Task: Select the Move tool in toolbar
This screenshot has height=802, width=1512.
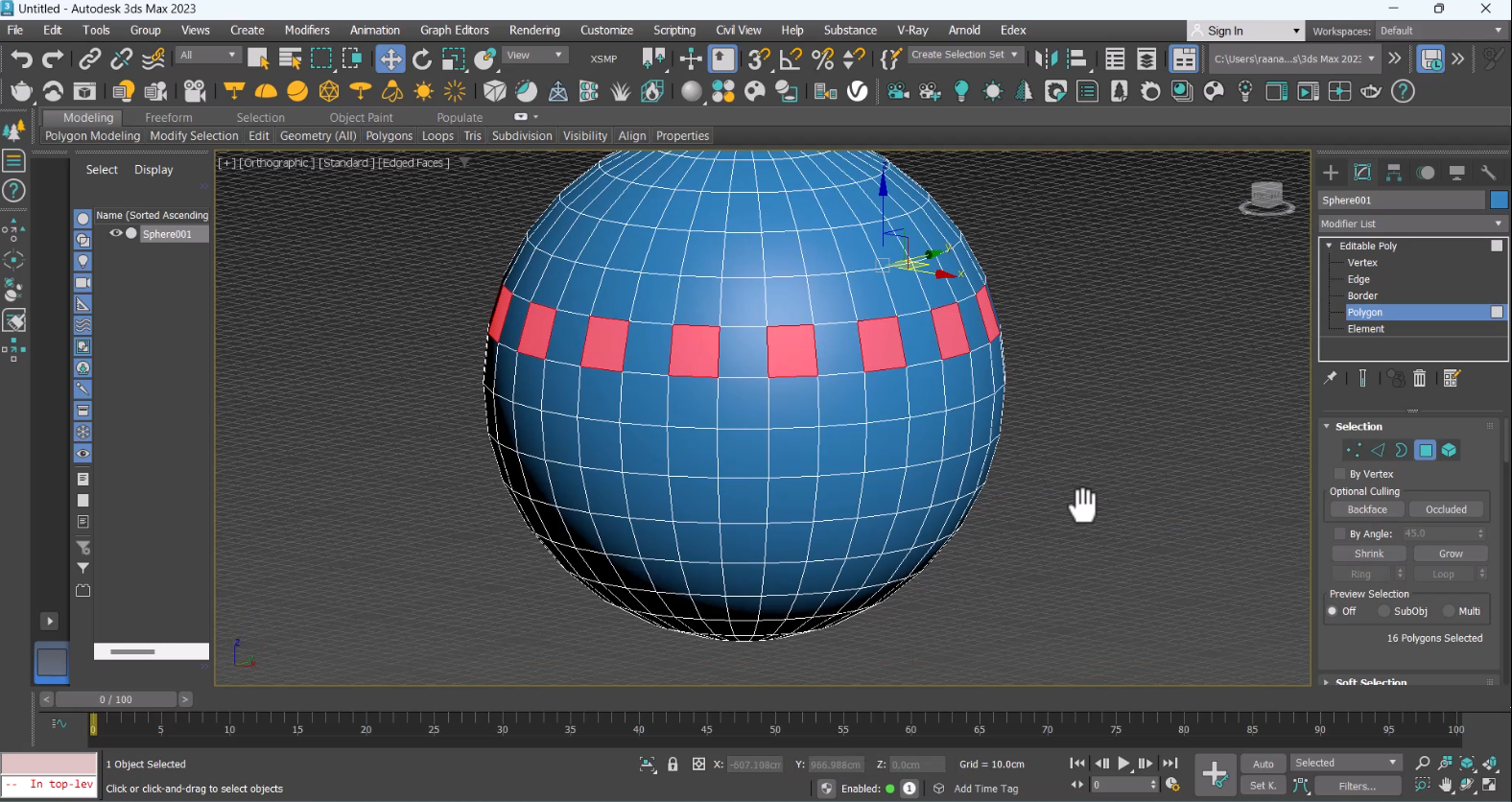Action: pyautogui.click(x=390, y=59)
